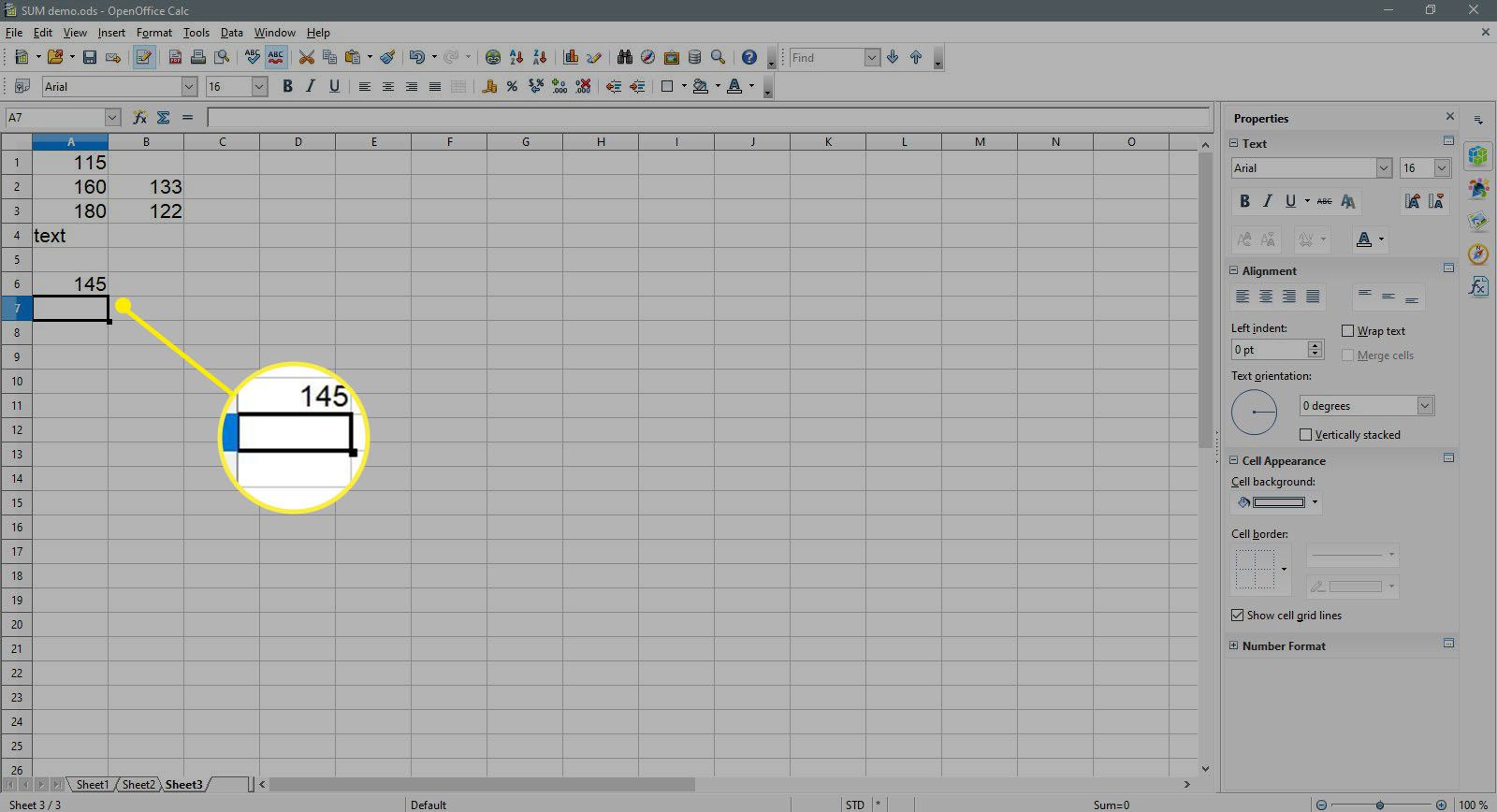
Task: Delete decimal place icon
Action: pos(583,87)
